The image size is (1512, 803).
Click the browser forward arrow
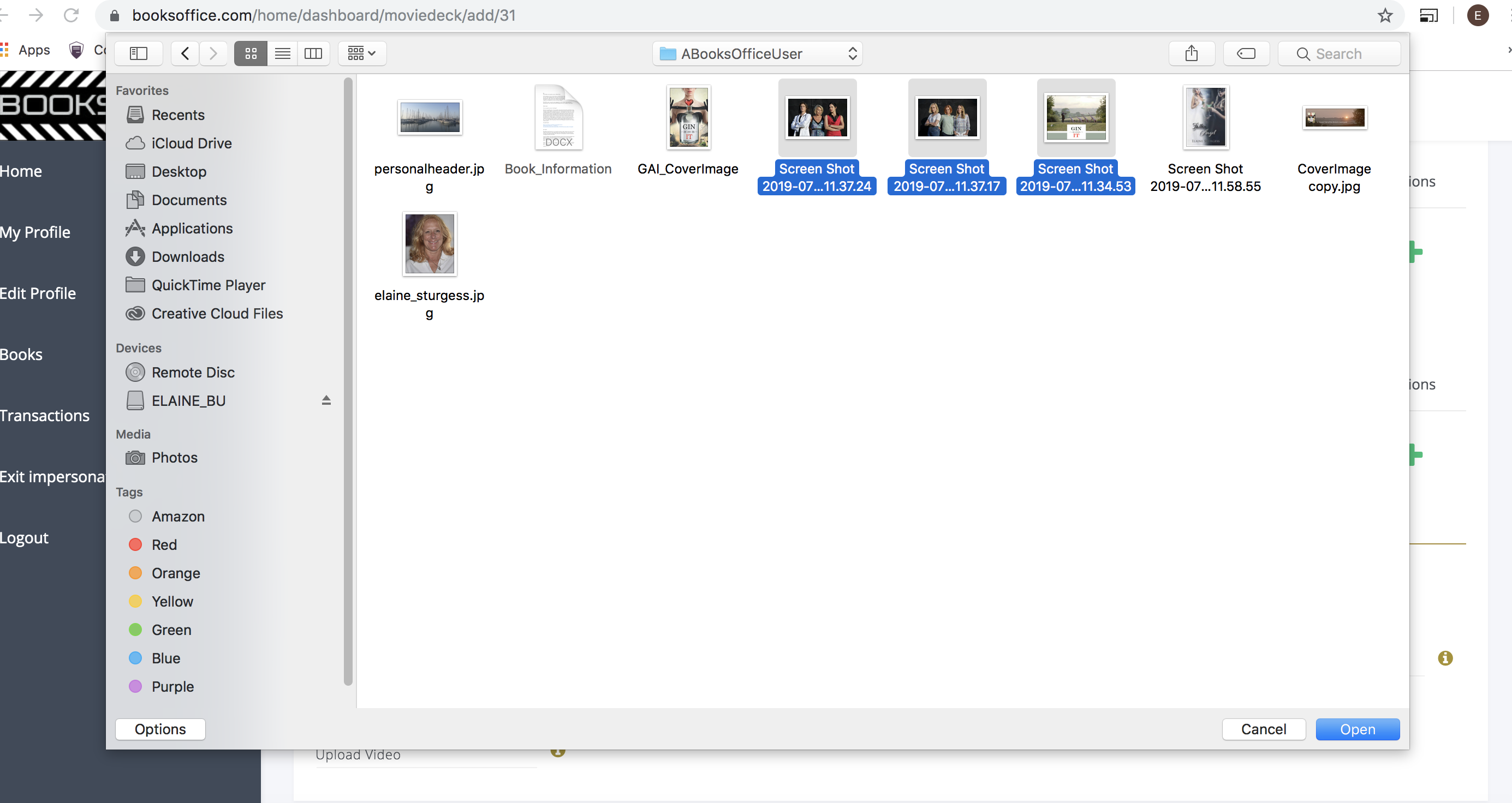[37, 15]
